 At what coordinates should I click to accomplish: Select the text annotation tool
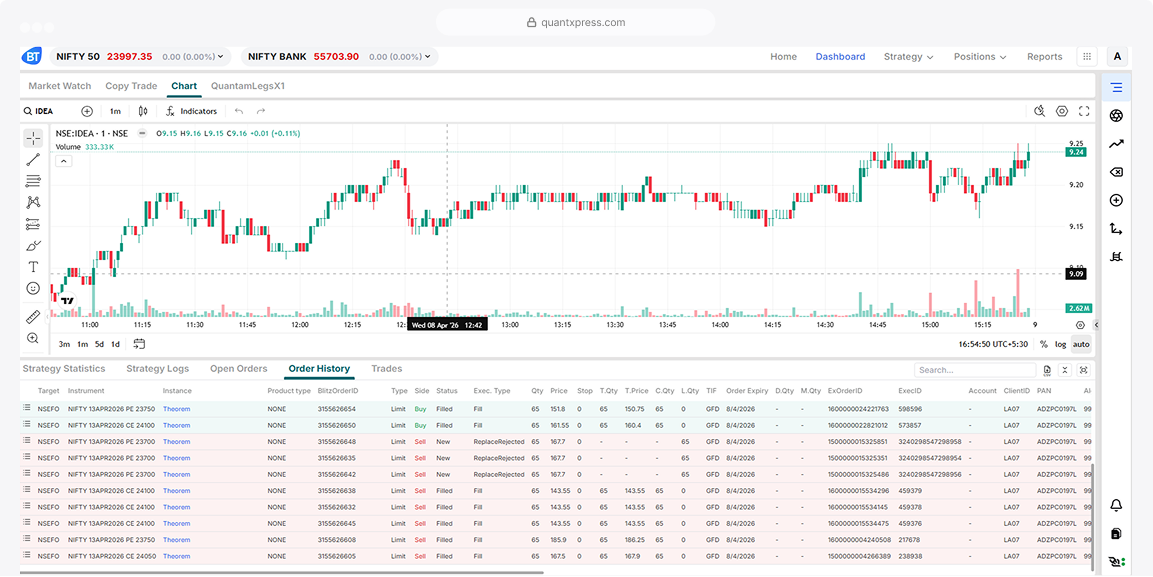33,266
